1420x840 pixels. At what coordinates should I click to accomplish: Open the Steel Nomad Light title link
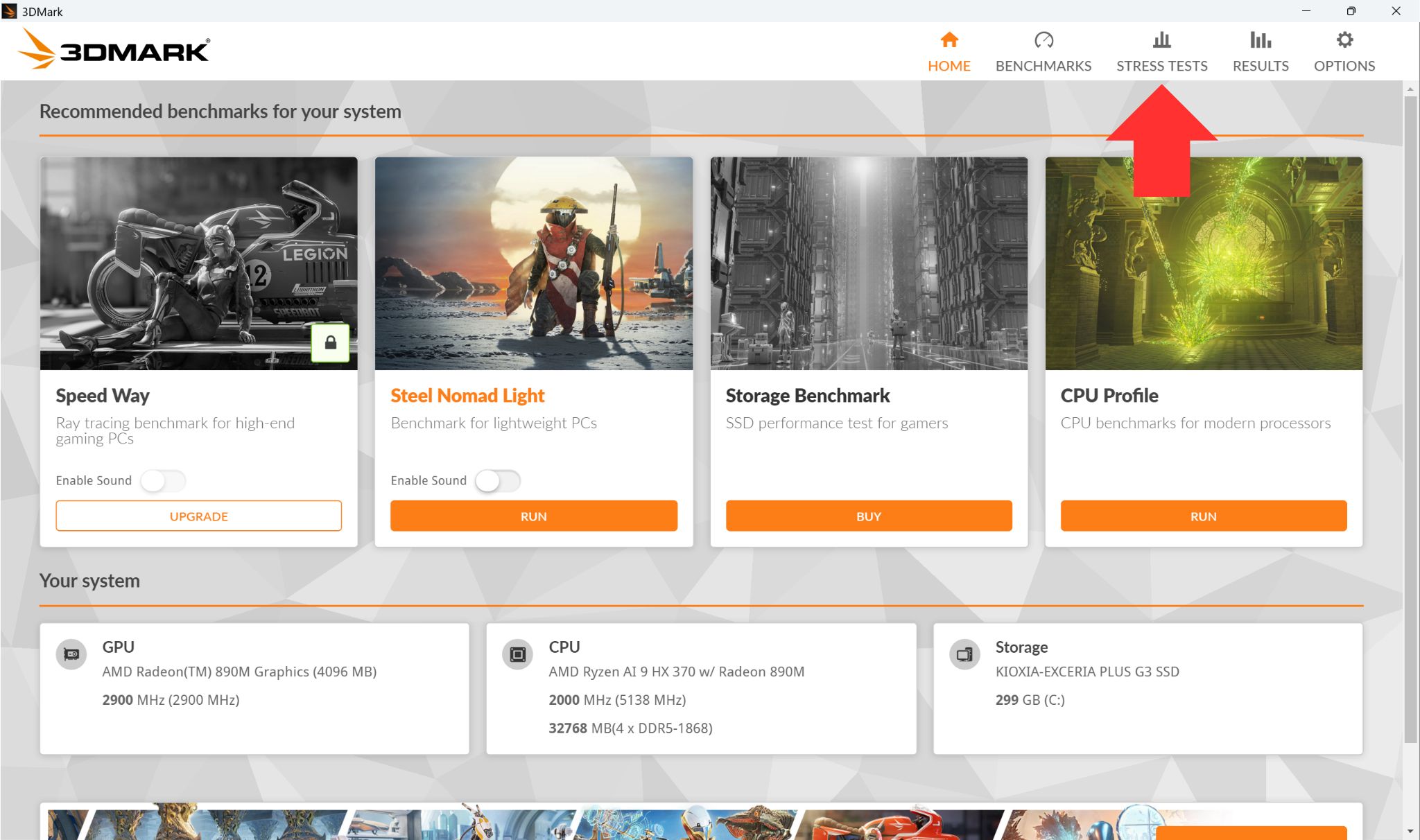[x=467, y=396]
